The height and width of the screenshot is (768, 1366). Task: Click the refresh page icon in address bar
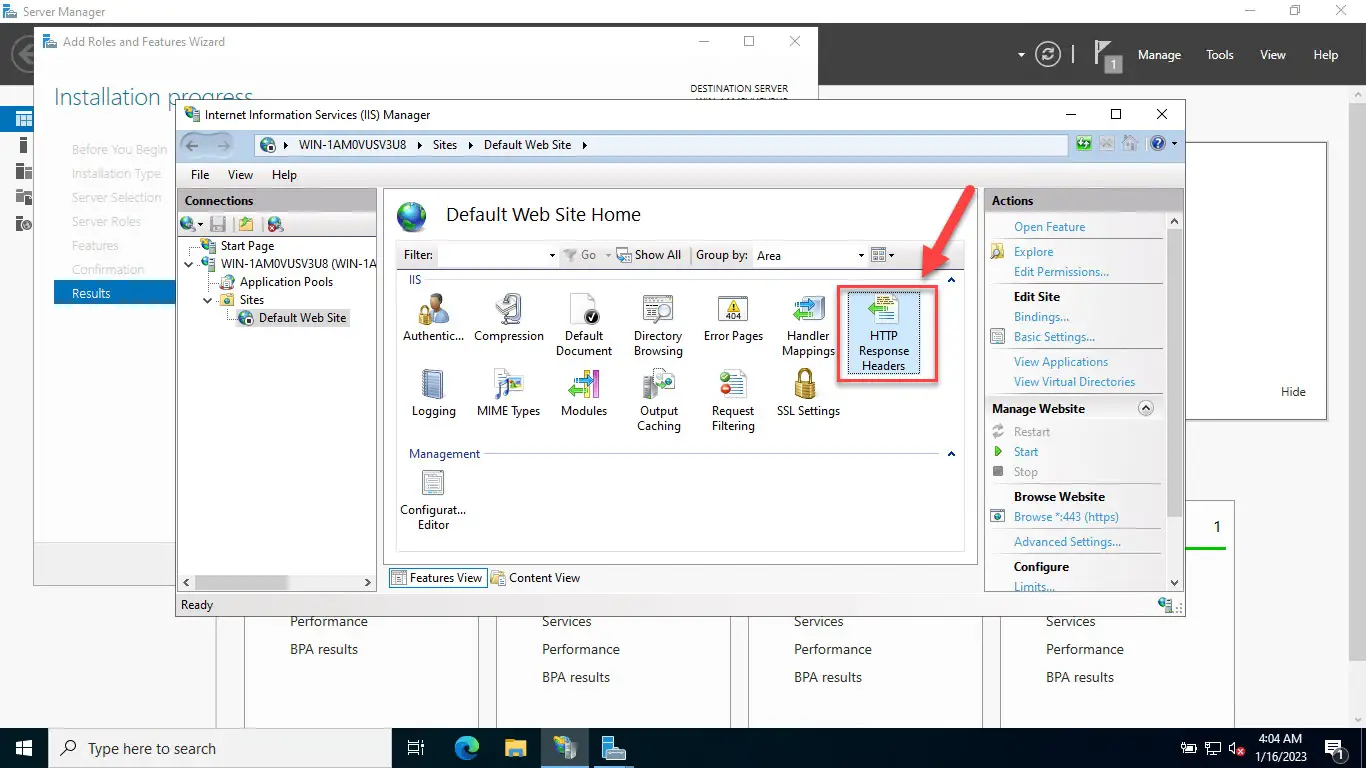[1084, 144]
